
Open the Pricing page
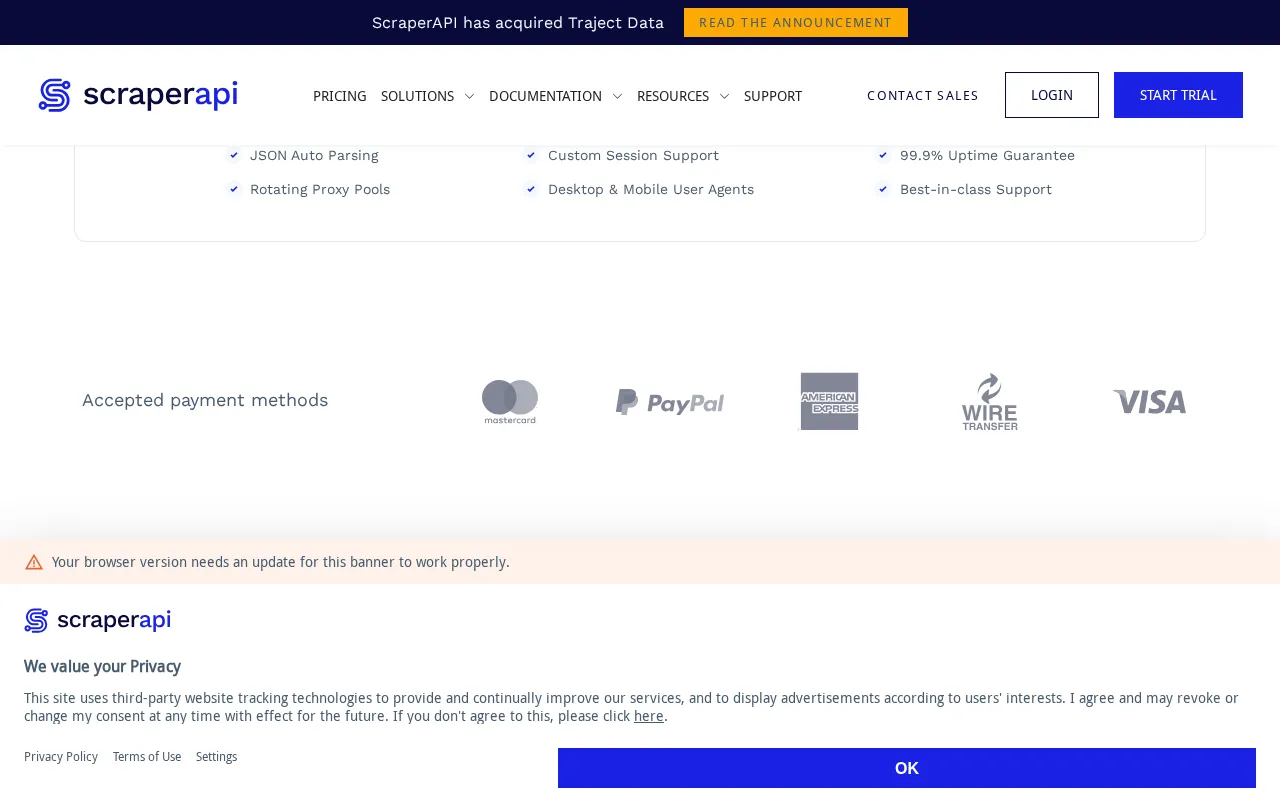click(340, 96)
